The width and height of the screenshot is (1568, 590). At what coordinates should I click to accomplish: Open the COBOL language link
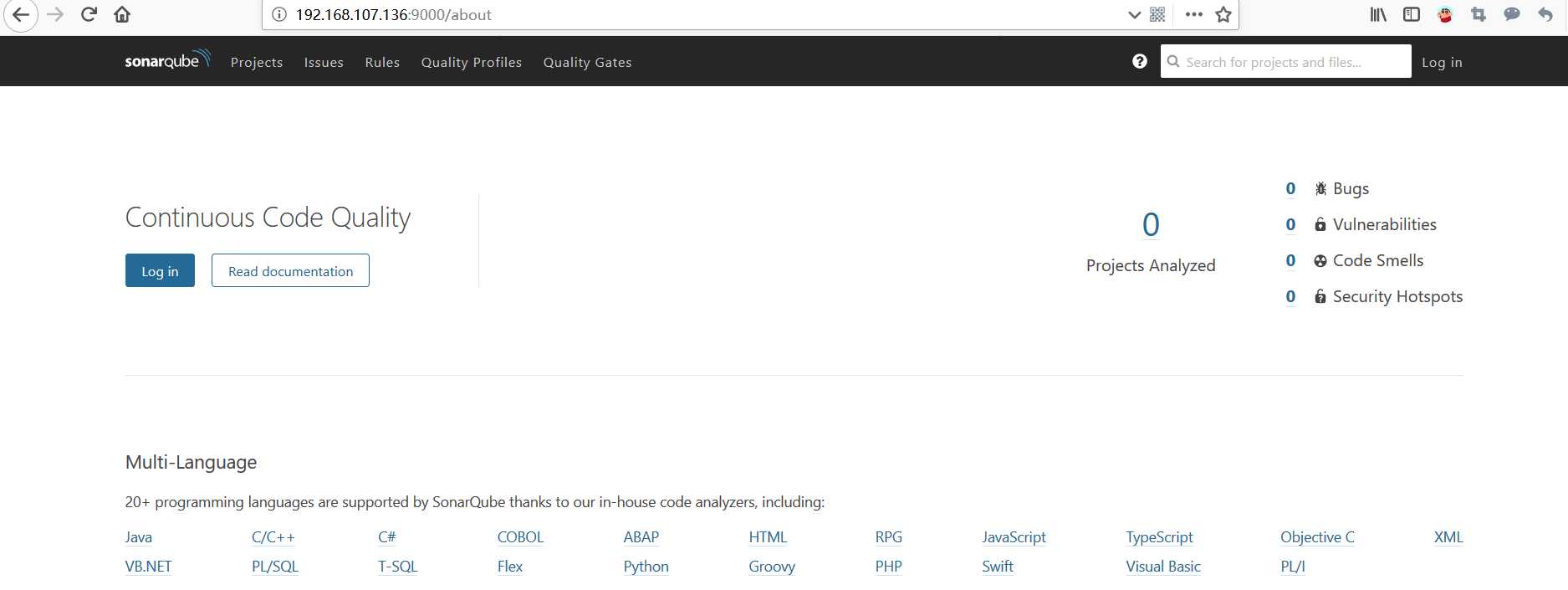(x=520, y=537)
